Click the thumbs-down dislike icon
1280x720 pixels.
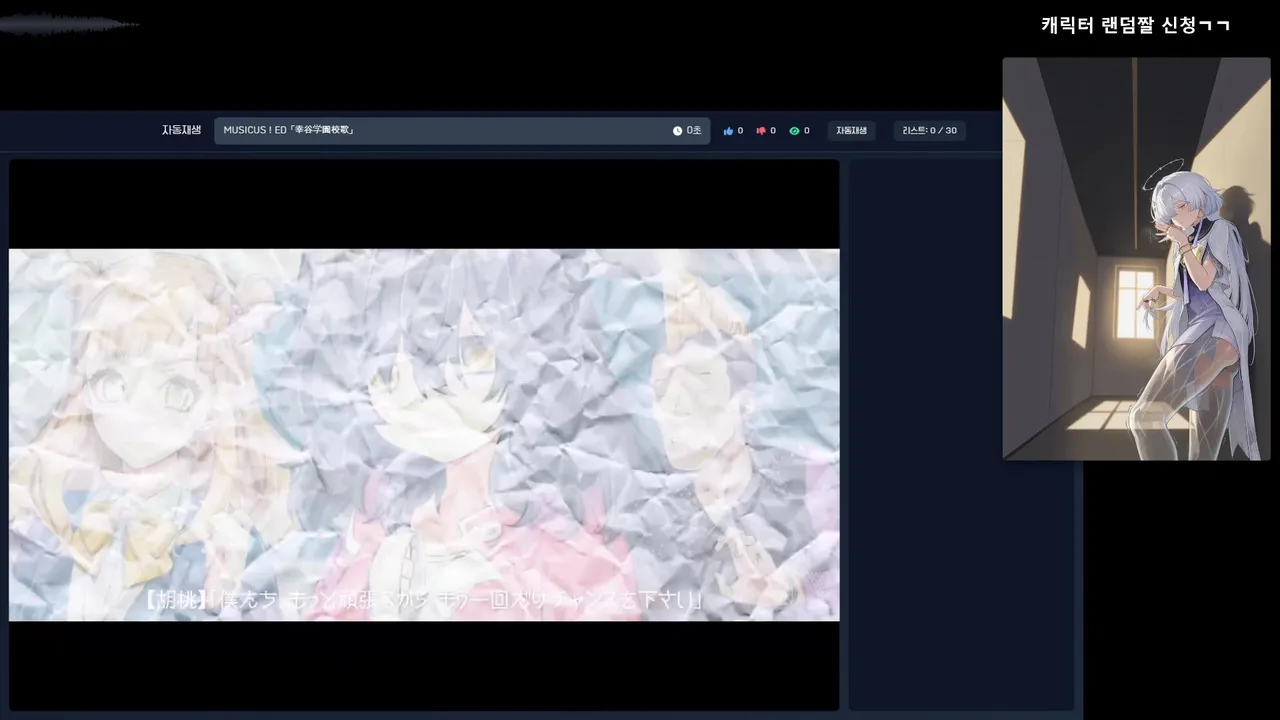(761, 131)
